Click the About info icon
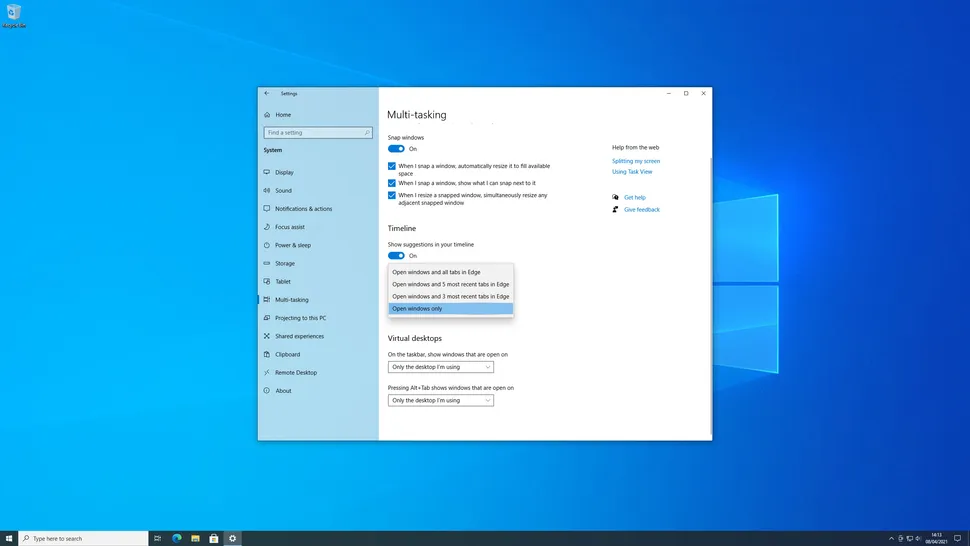Image resolution: width=970 pixels, height=546 pixels. (267, 391)
